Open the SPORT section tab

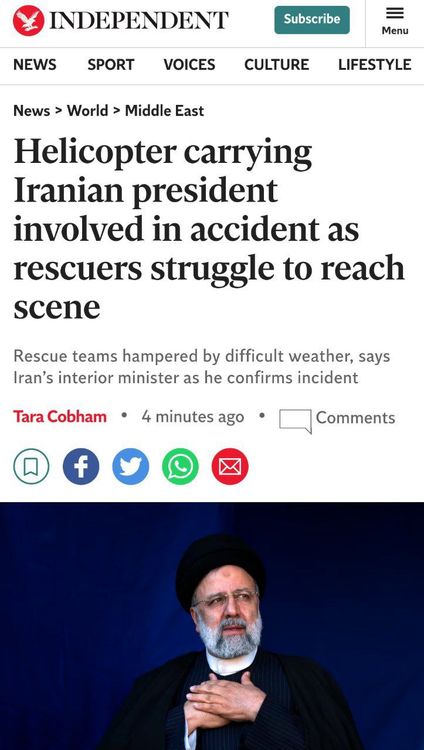pyautogui.click(x=111, y=65)
